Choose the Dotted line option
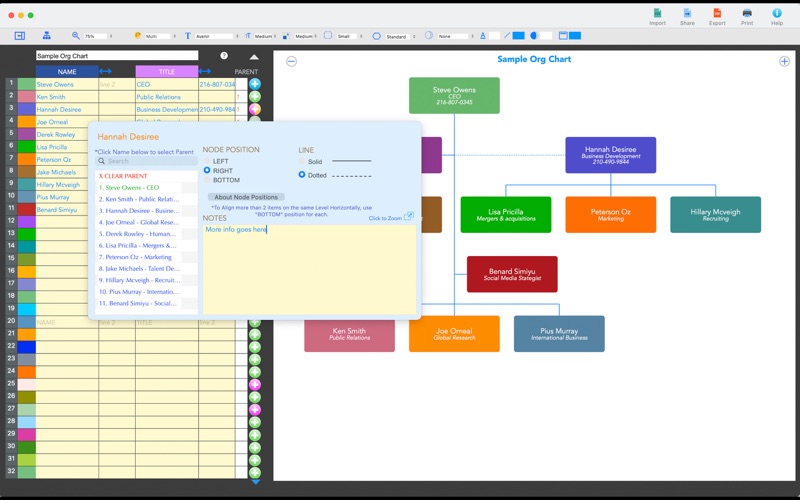The height and width of the screenshot is (500, 800). [302, 174]
